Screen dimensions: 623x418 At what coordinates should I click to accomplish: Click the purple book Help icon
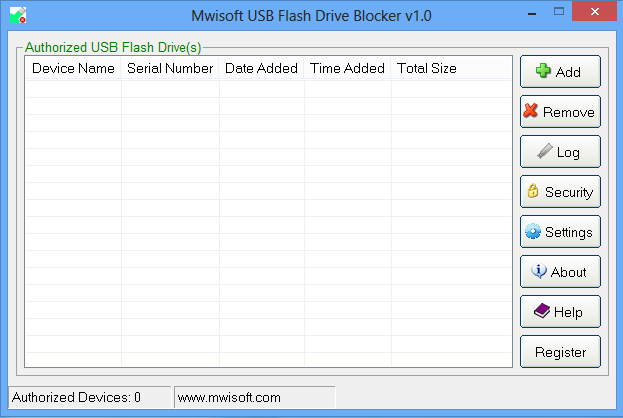point(541,311)
